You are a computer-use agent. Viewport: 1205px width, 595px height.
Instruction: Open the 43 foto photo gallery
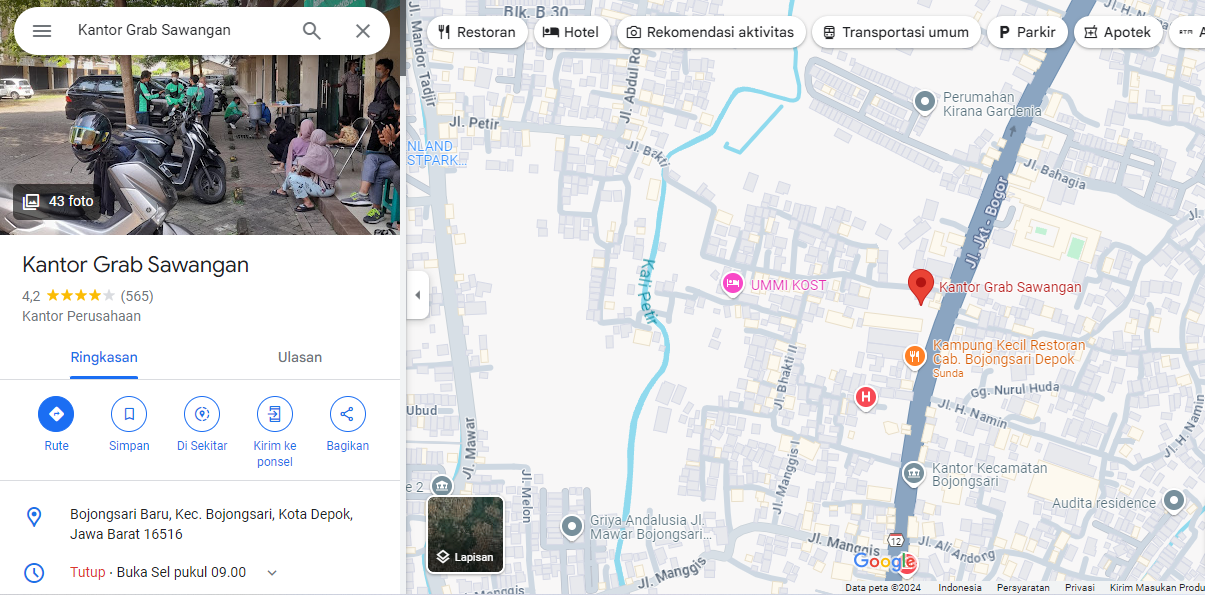[x=58, y=201]
